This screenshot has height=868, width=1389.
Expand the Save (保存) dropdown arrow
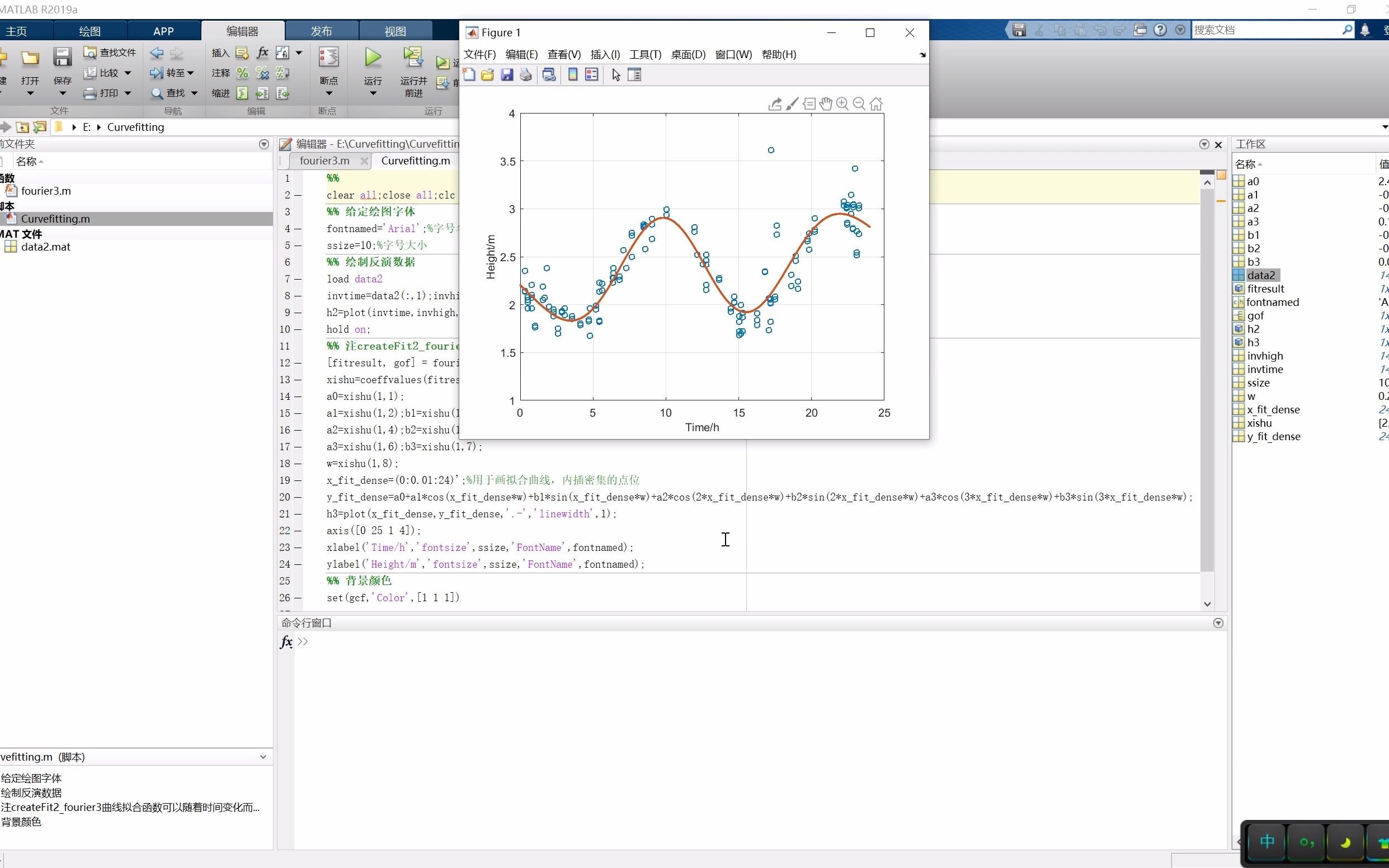pos(63,93)
